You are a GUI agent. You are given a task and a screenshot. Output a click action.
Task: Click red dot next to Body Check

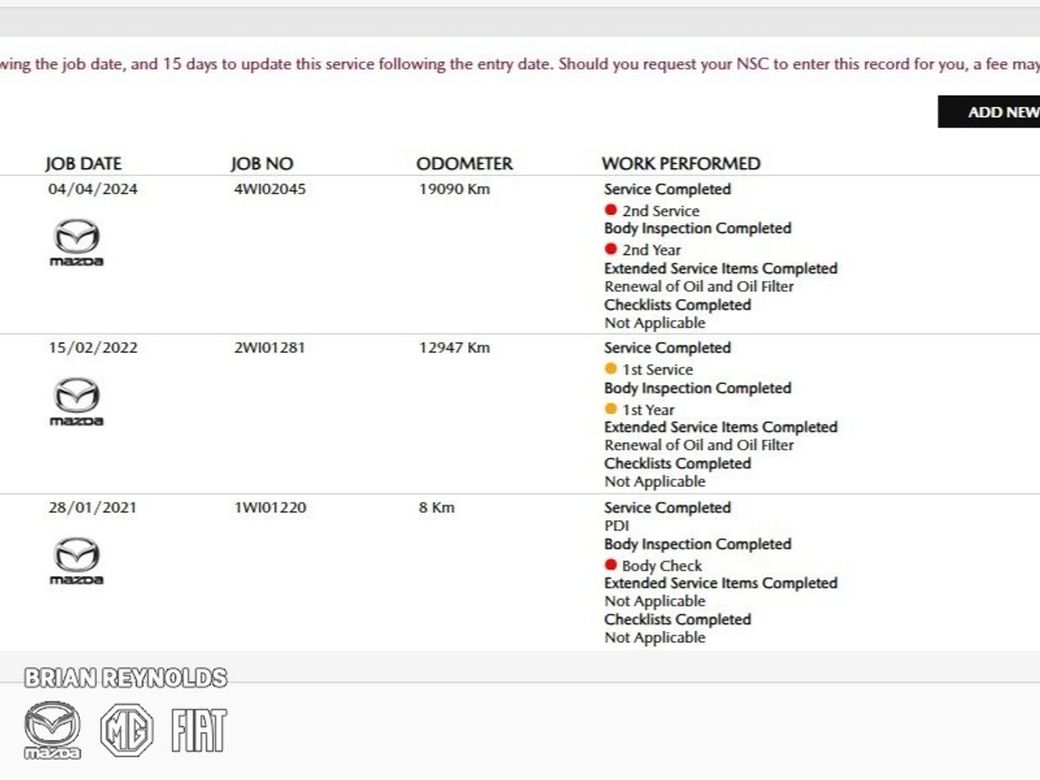point(611,565)
